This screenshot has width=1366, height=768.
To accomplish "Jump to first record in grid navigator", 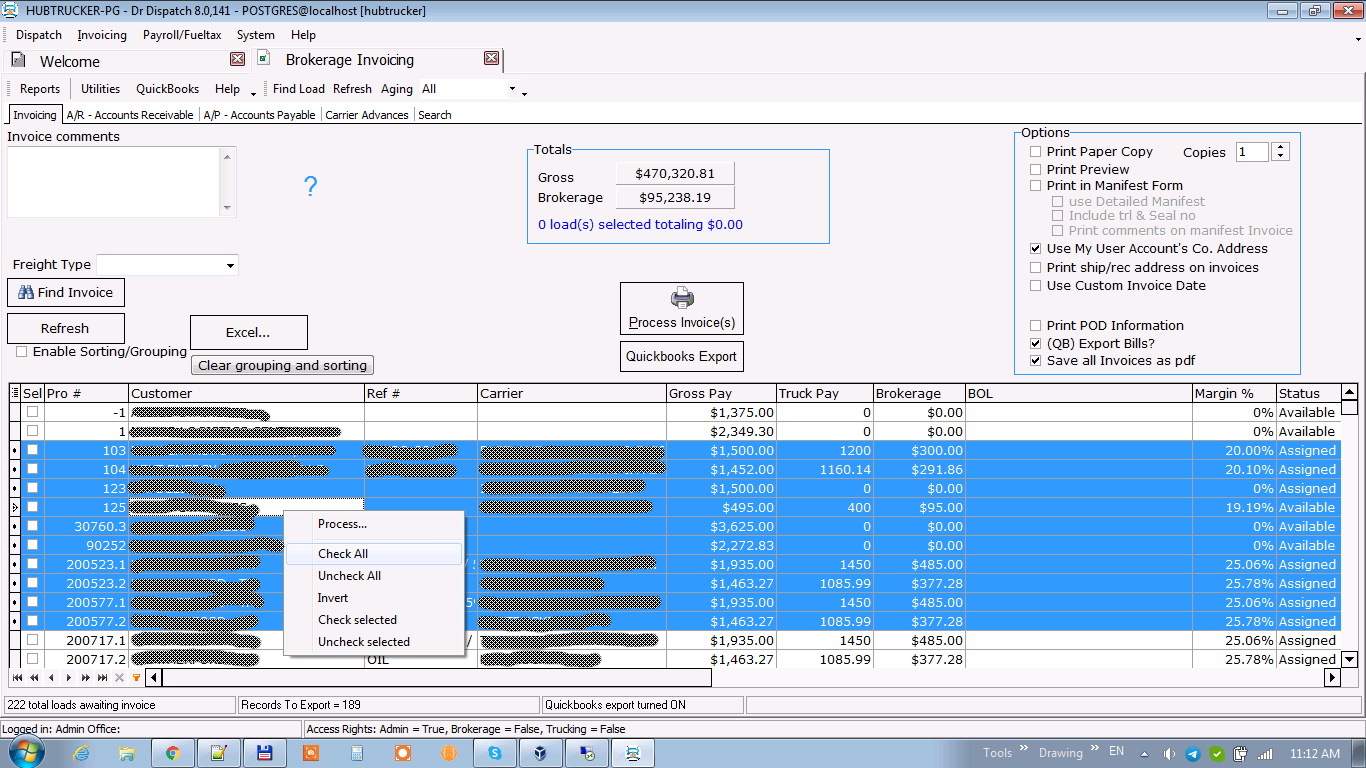I will tap(17, 678).
